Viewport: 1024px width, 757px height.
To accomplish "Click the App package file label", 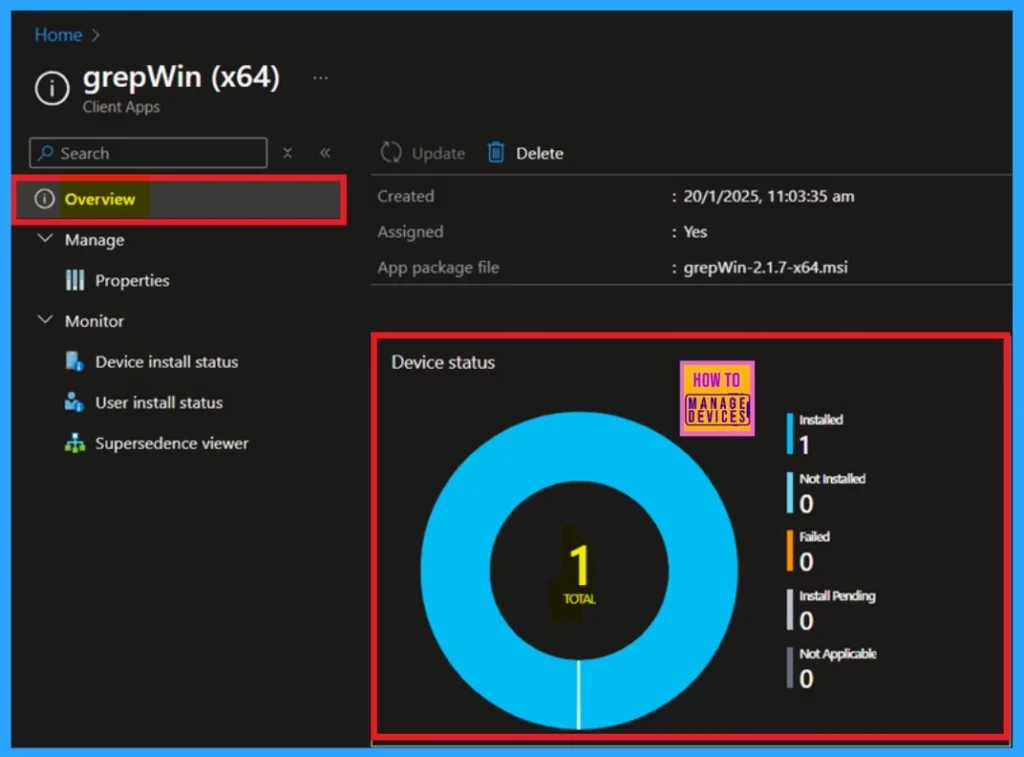I will click(x=438, y=267).
